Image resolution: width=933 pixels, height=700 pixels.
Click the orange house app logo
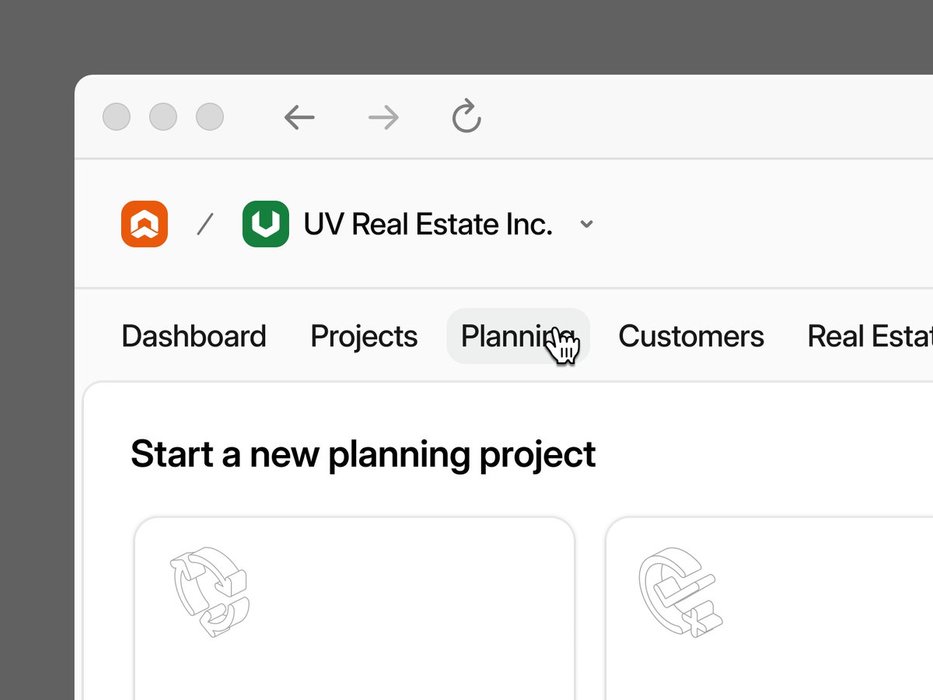tap(144, 224)
